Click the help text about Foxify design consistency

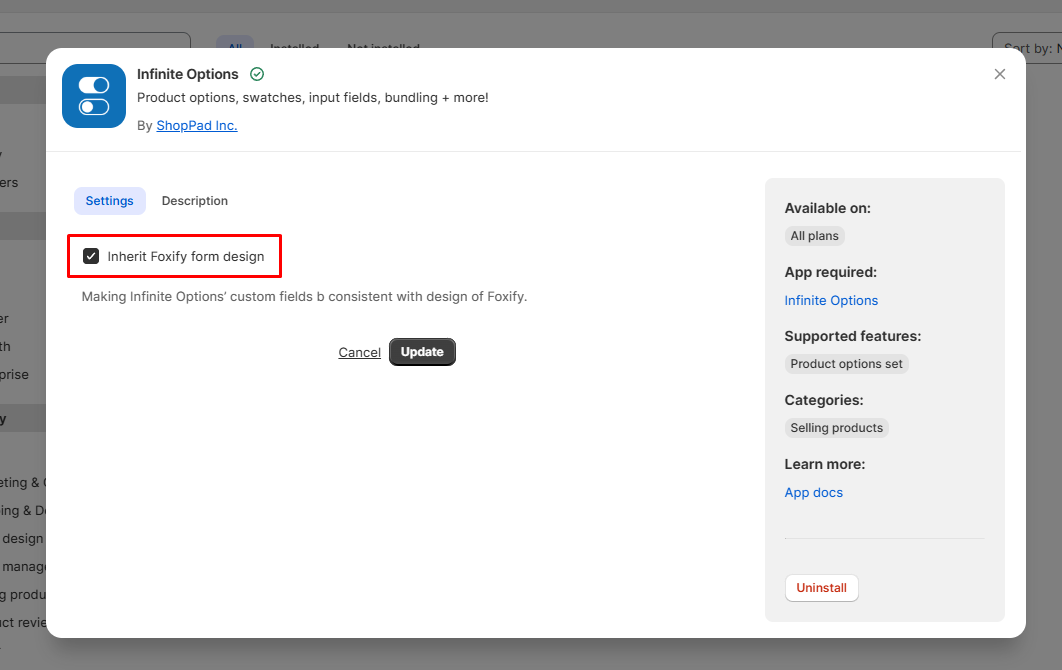pos(304,297)
